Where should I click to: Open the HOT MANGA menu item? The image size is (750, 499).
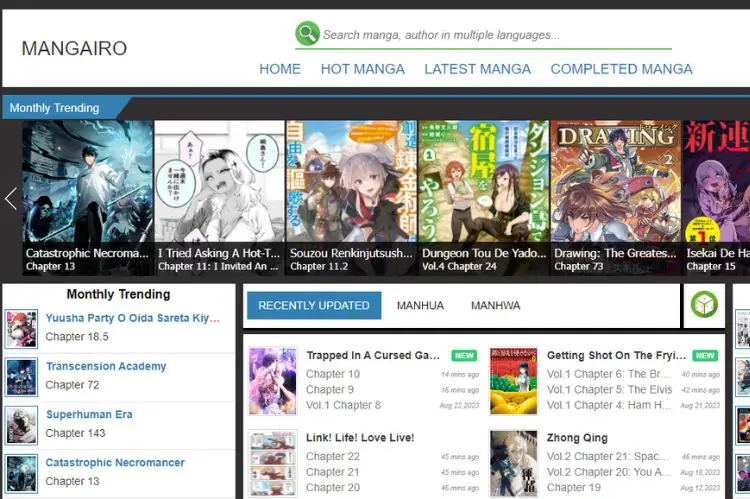click(x=363, y=69)
